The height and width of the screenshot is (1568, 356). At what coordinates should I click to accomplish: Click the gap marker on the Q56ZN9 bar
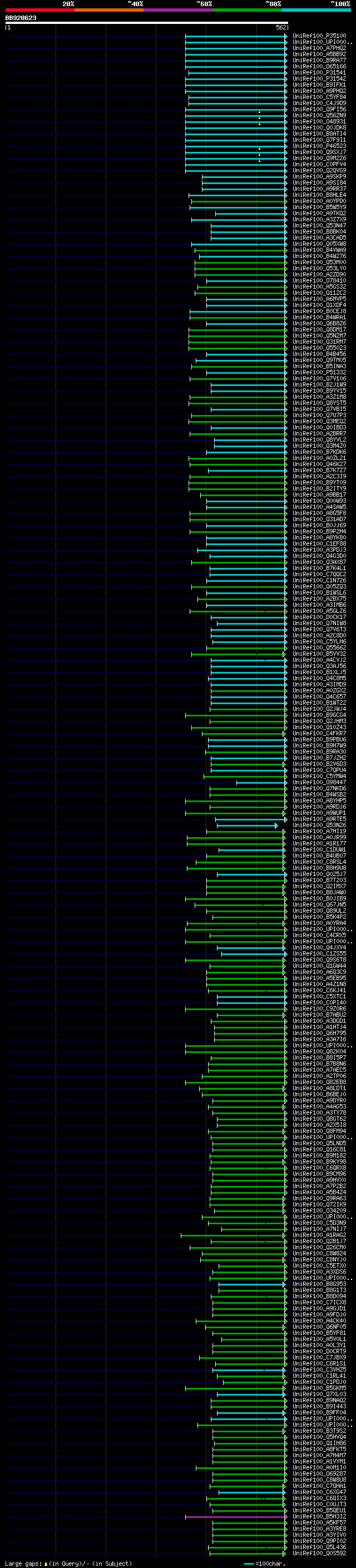pos(259,117)
